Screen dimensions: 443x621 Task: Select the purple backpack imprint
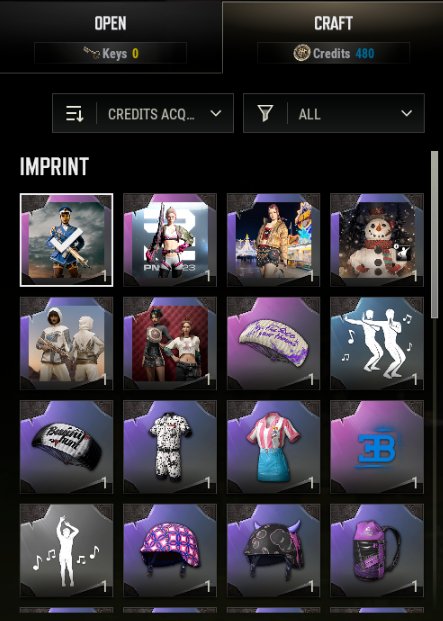(377, 551)
